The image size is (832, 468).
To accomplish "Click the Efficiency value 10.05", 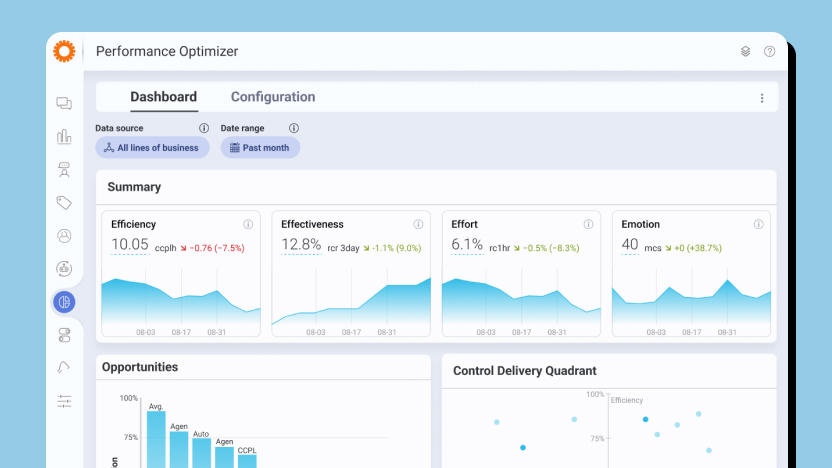I will [129, 245].
